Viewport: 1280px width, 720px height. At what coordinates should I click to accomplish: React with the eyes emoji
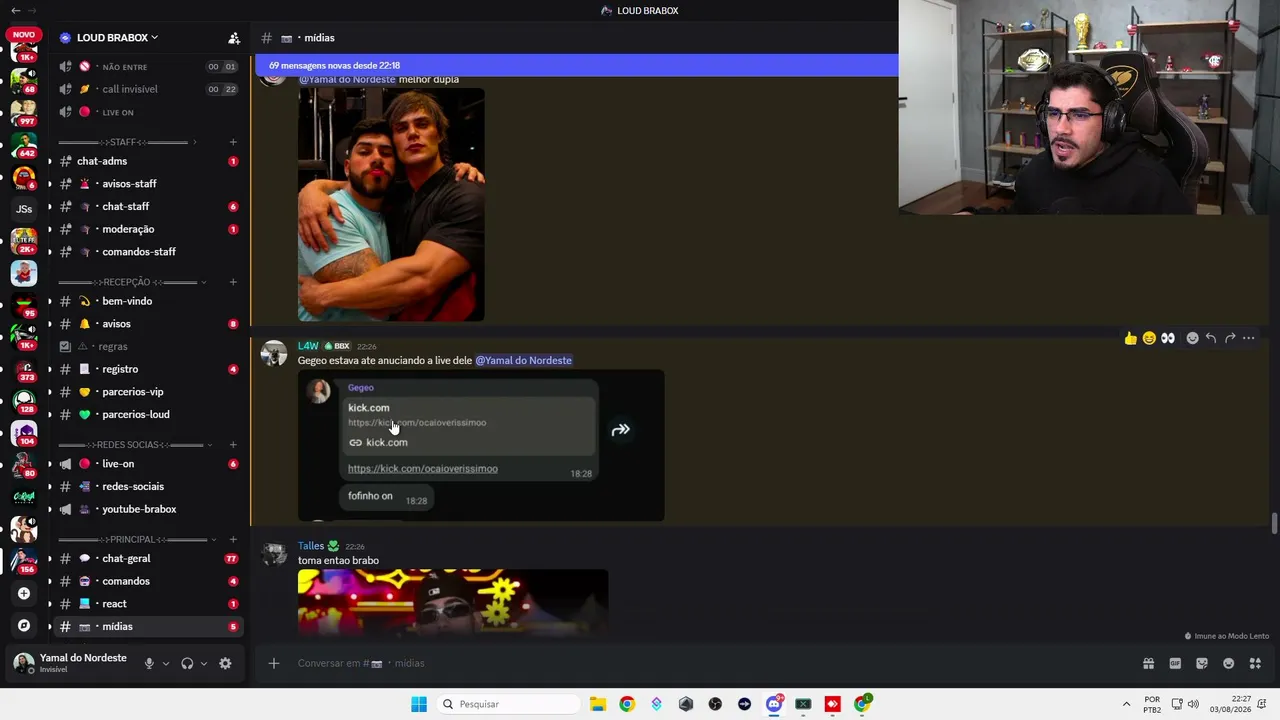1168,338
